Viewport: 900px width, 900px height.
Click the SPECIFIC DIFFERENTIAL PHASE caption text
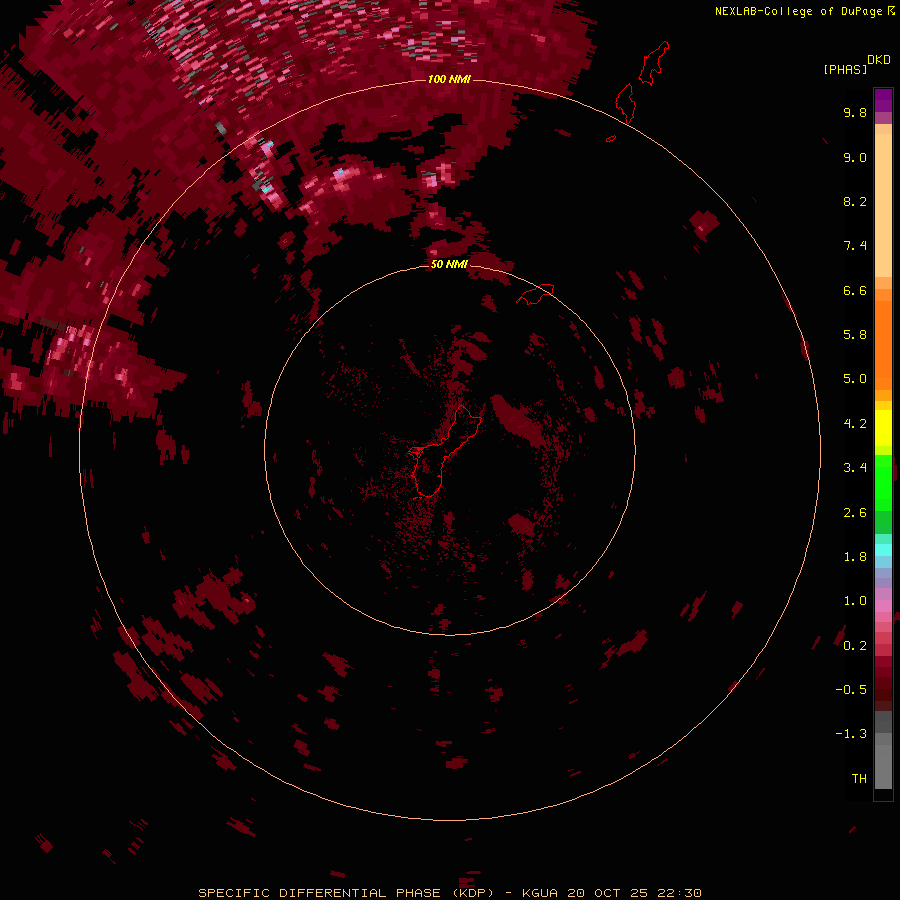tap(320, 893)
